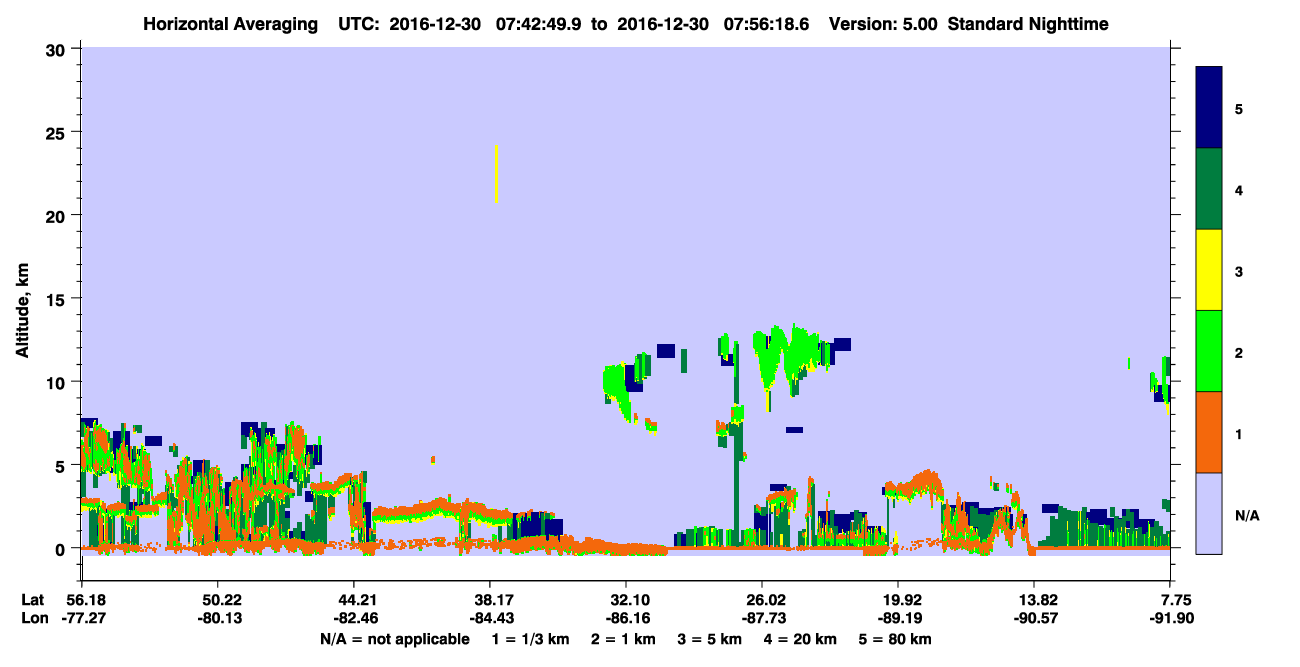The image size is (1300, 667).
Task: Click longitude value -84.43
Action: tap(490, 618)
